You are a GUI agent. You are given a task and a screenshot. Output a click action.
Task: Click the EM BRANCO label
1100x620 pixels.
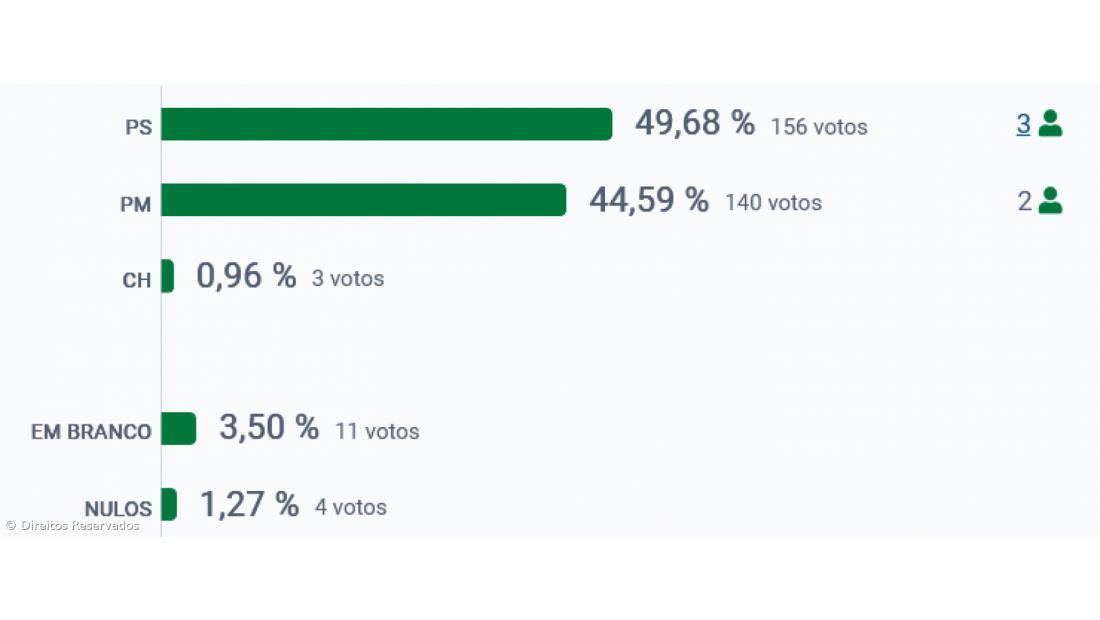(91, 432)
